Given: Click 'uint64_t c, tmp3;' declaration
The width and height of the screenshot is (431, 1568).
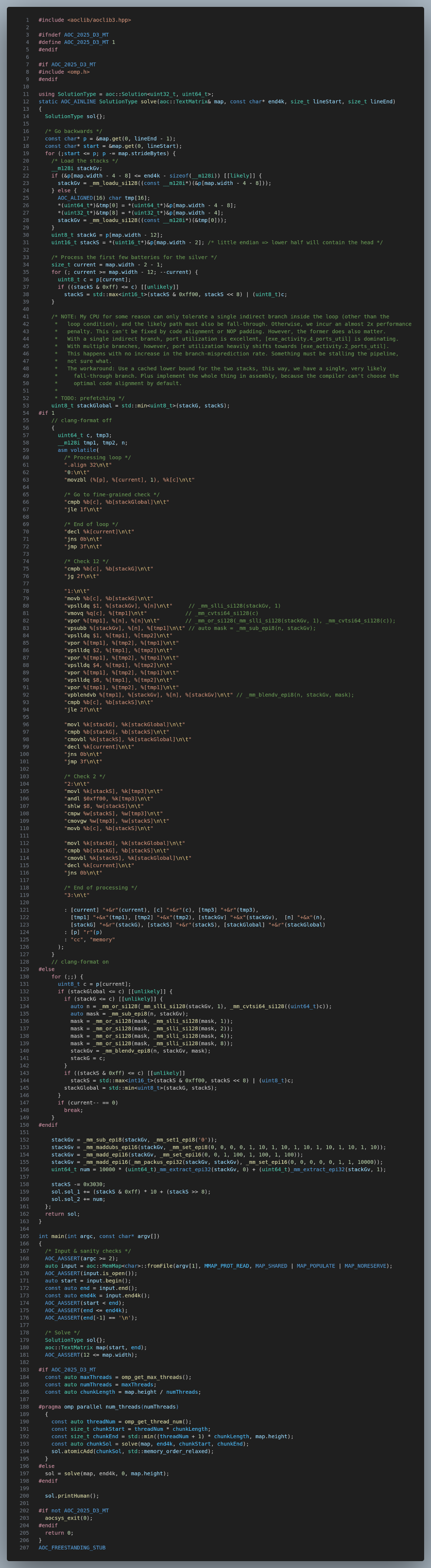Looking at the screenshot, I should tap(84, 435).
